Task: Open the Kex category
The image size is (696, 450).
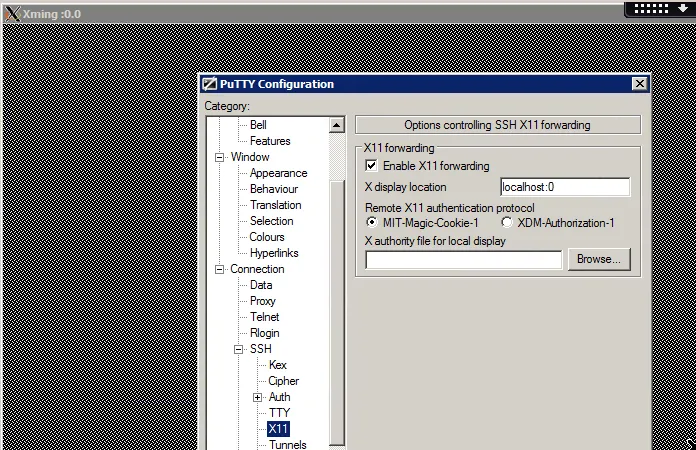Action: (278, 364)
